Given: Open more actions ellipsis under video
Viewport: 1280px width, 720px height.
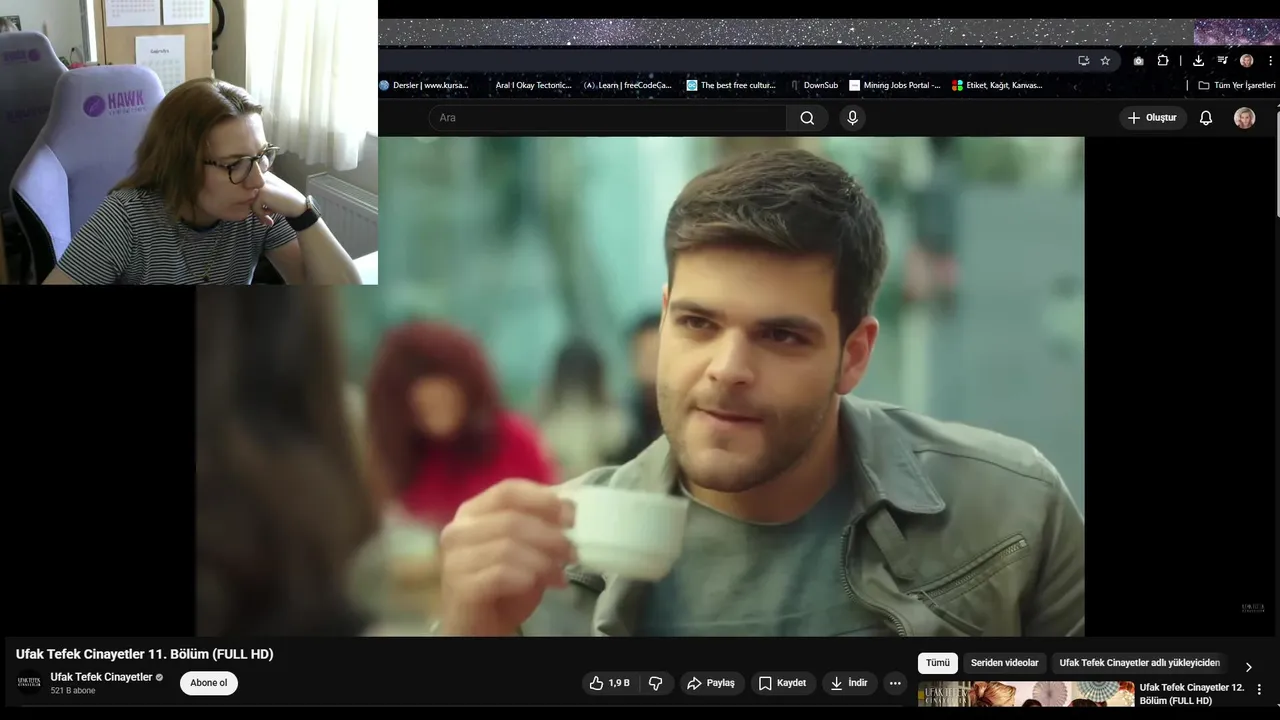Looking at the screenshot, I should point(895,683).
